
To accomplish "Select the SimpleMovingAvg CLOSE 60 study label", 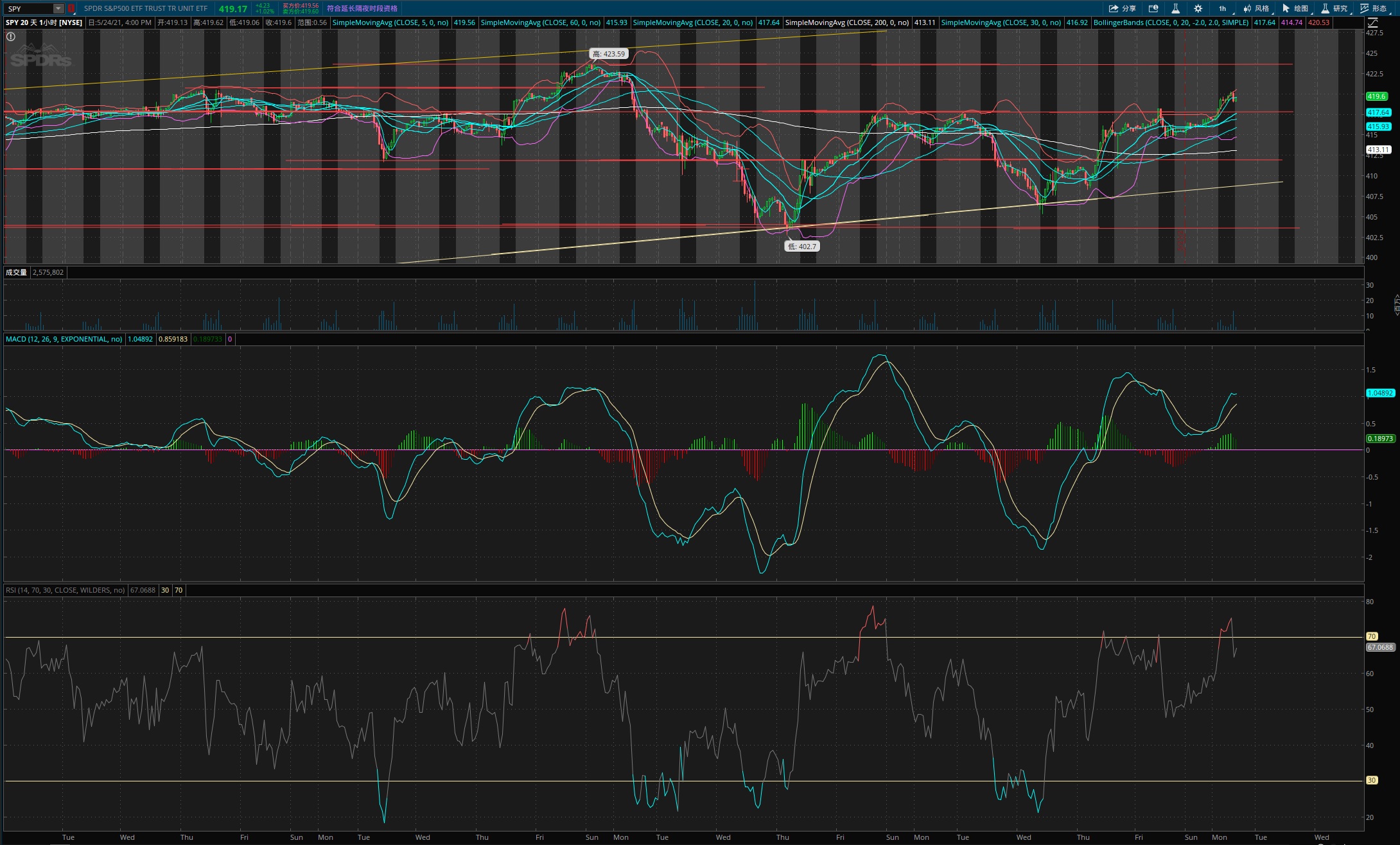I will point(541,22).
